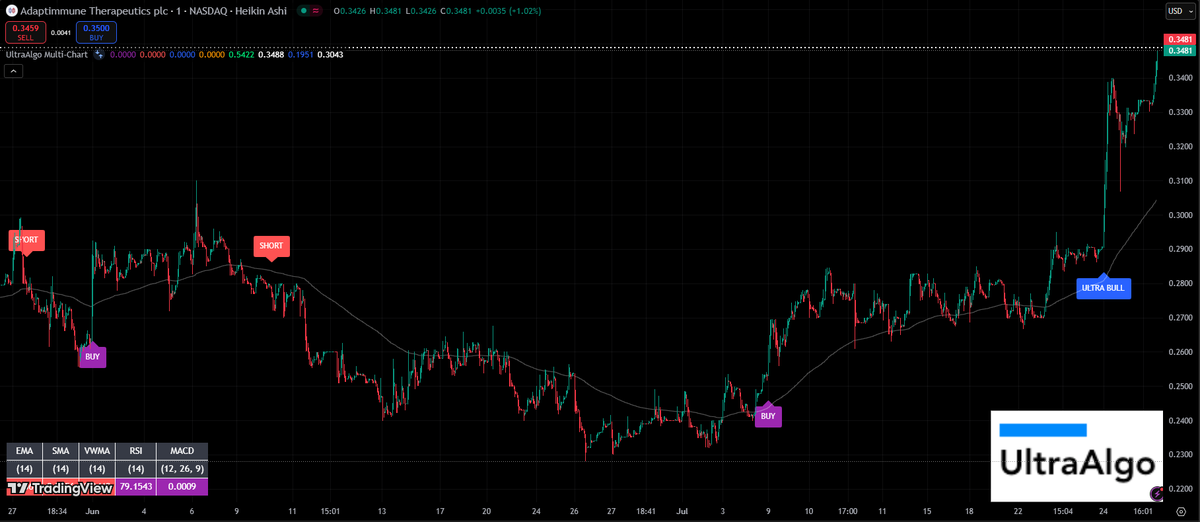Image resolution: width=1200 pixels, height=522 pixels.
Task: Collapse the indicator legend with chevron
Action: (x=13, y=71)
